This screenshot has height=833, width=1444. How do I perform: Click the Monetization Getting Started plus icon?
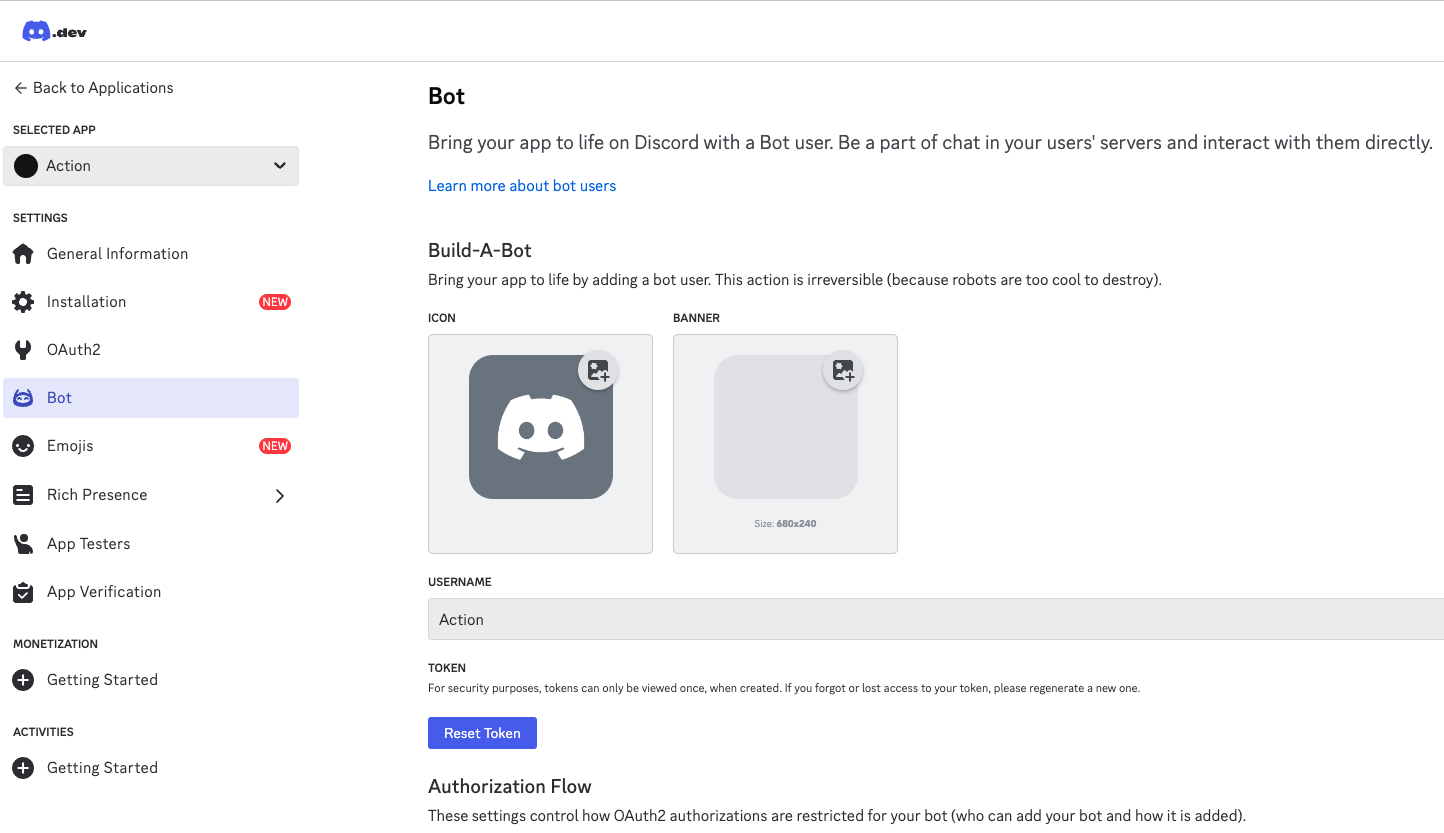click(23, 680)
